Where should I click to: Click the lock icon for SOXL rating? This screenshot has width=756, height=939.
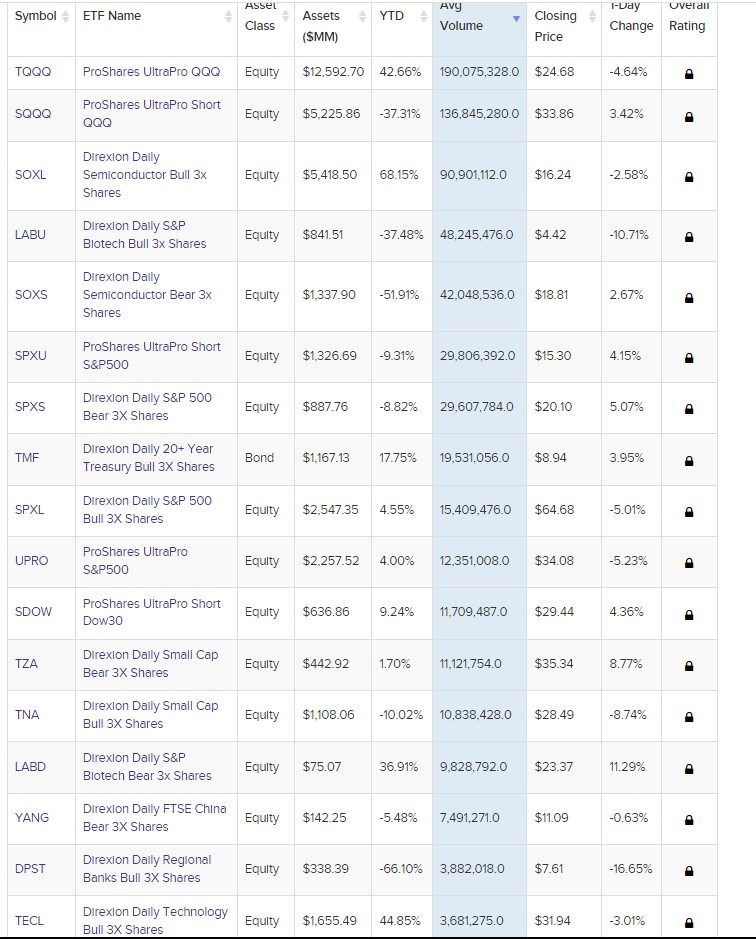(689, 177)
